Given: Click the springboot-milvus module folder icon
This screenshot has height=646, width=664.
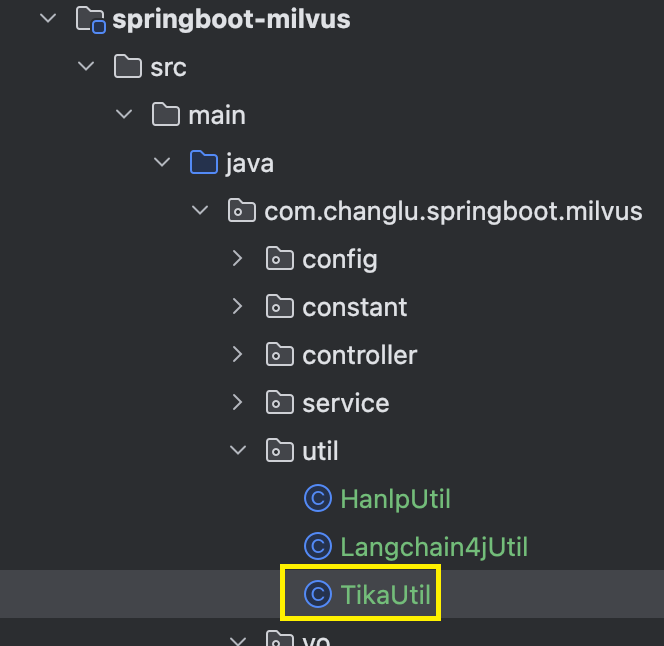Looking at the screenshot, I should tap(90, 20).
